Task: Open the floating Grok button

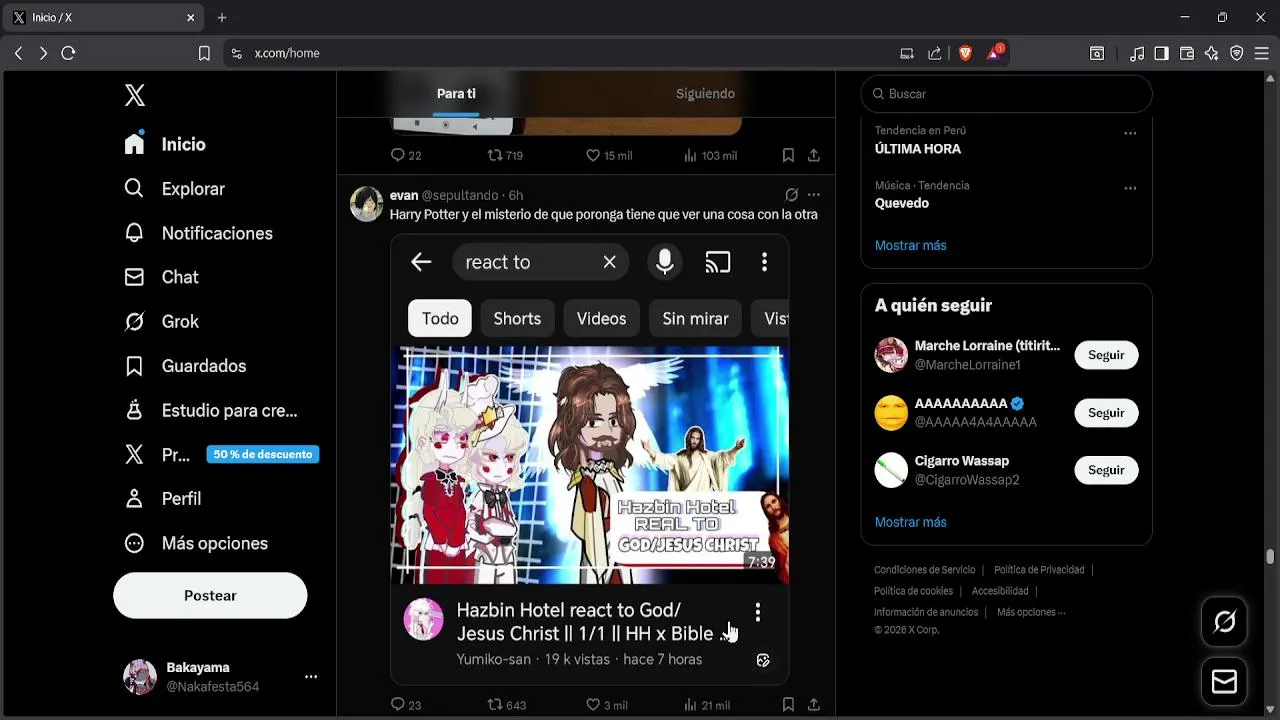Action: click(1224, 622)
